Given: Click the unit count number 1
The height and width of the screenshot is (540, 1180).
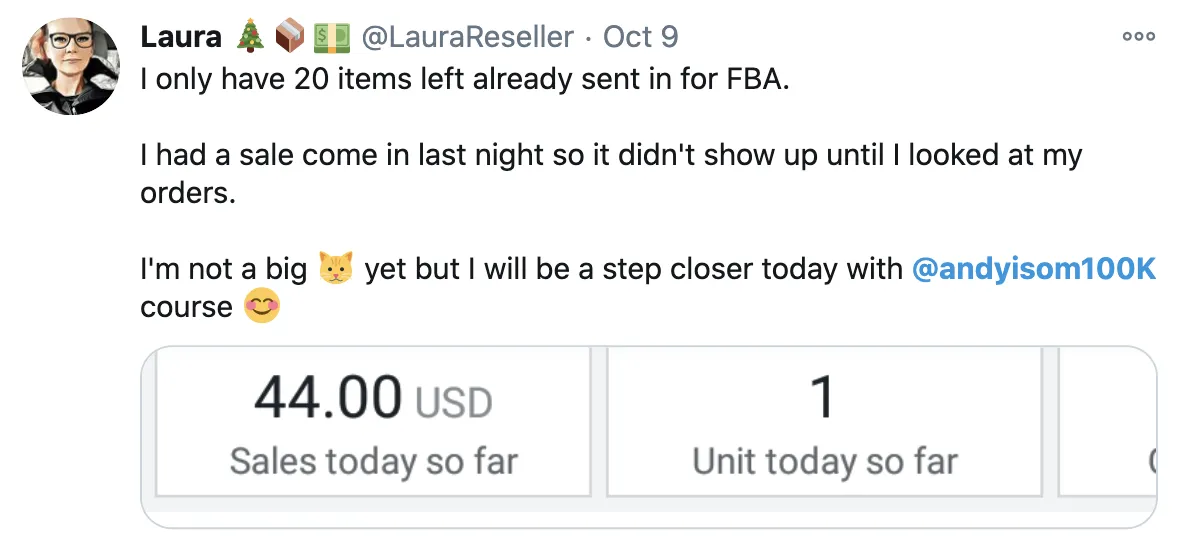Looking at the screenshot, I should pos(823,398).
